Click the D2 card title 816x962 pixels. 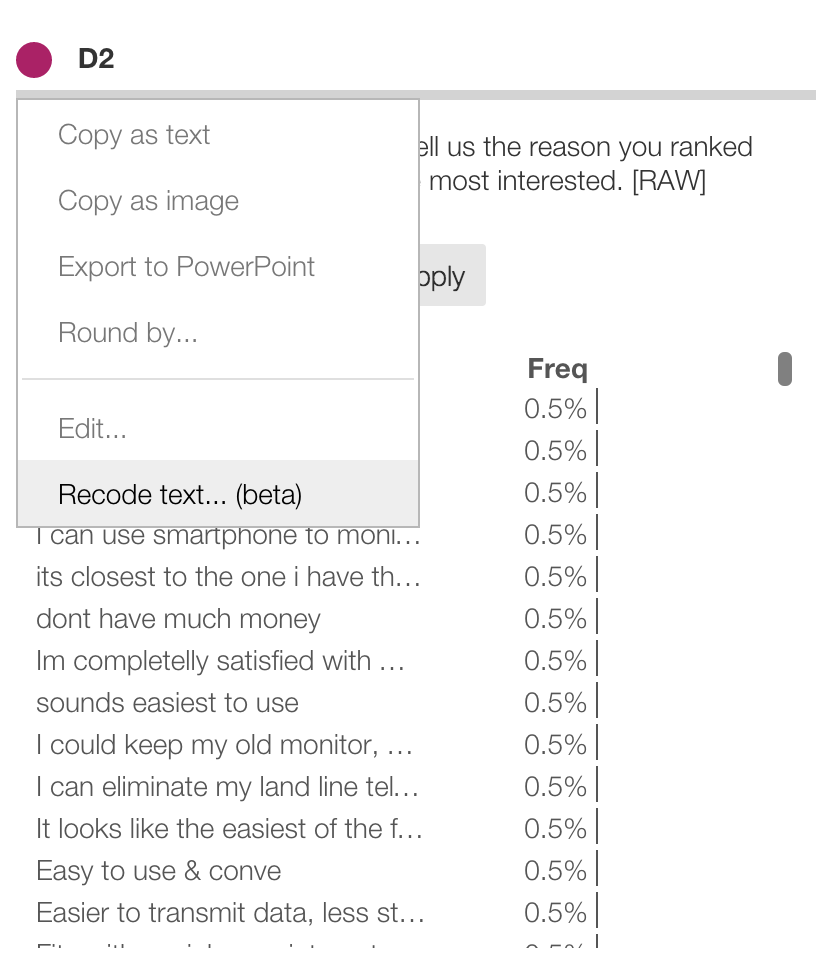pyautogui.click(x=96, y=59)
